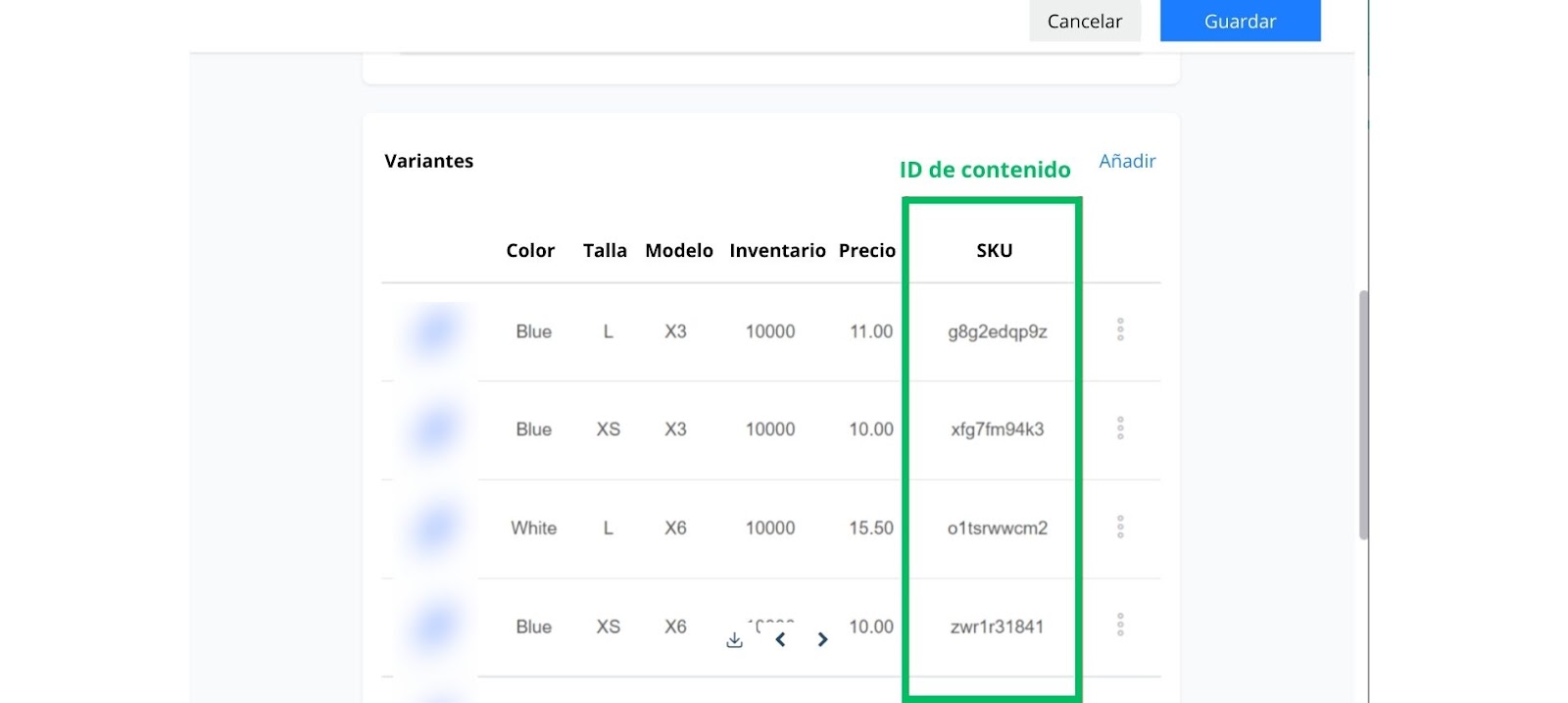Click the SKU column header
This screenshot has height=703, width=1568.
994,251
